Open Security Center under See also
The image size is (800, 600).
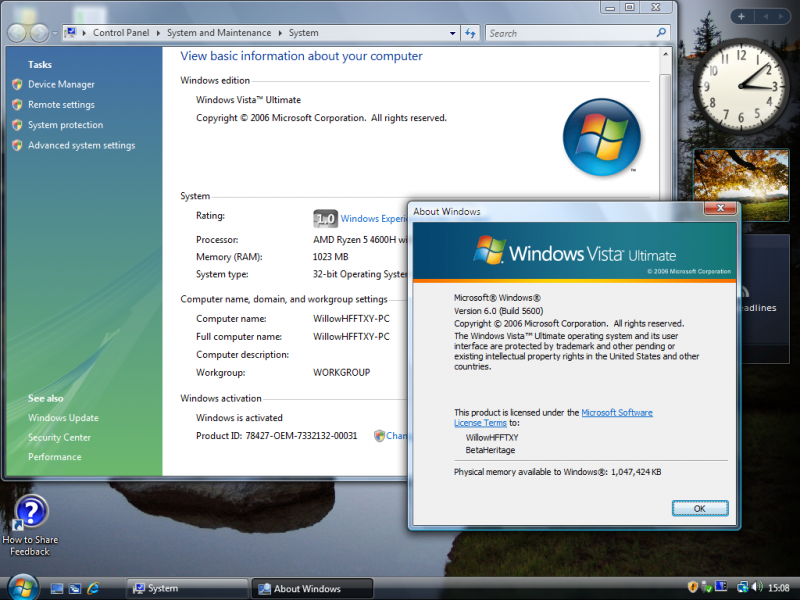coord(59,437)
